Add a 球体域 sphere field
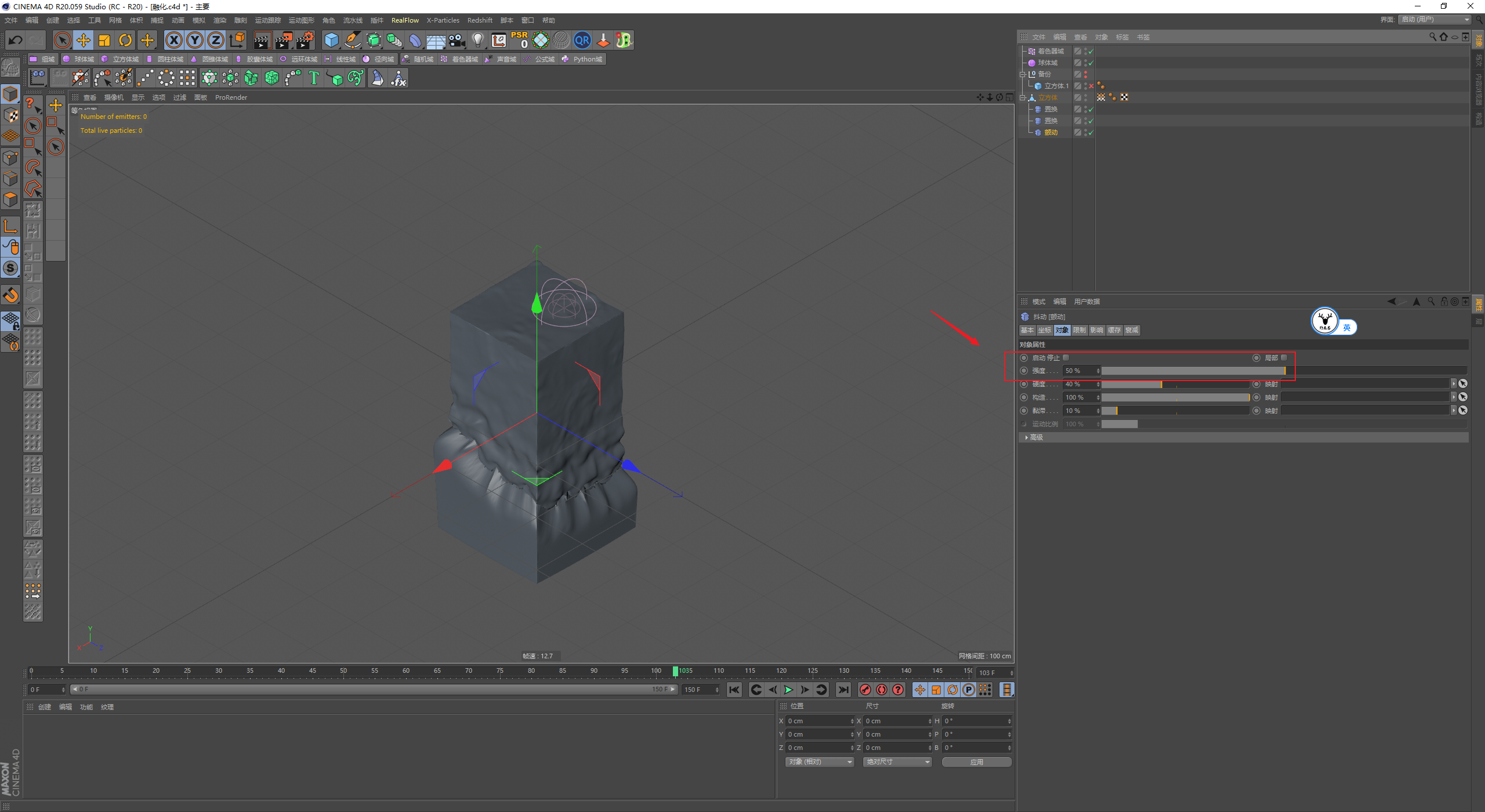Screen dimensions: 1485x812 coord(79,59)
